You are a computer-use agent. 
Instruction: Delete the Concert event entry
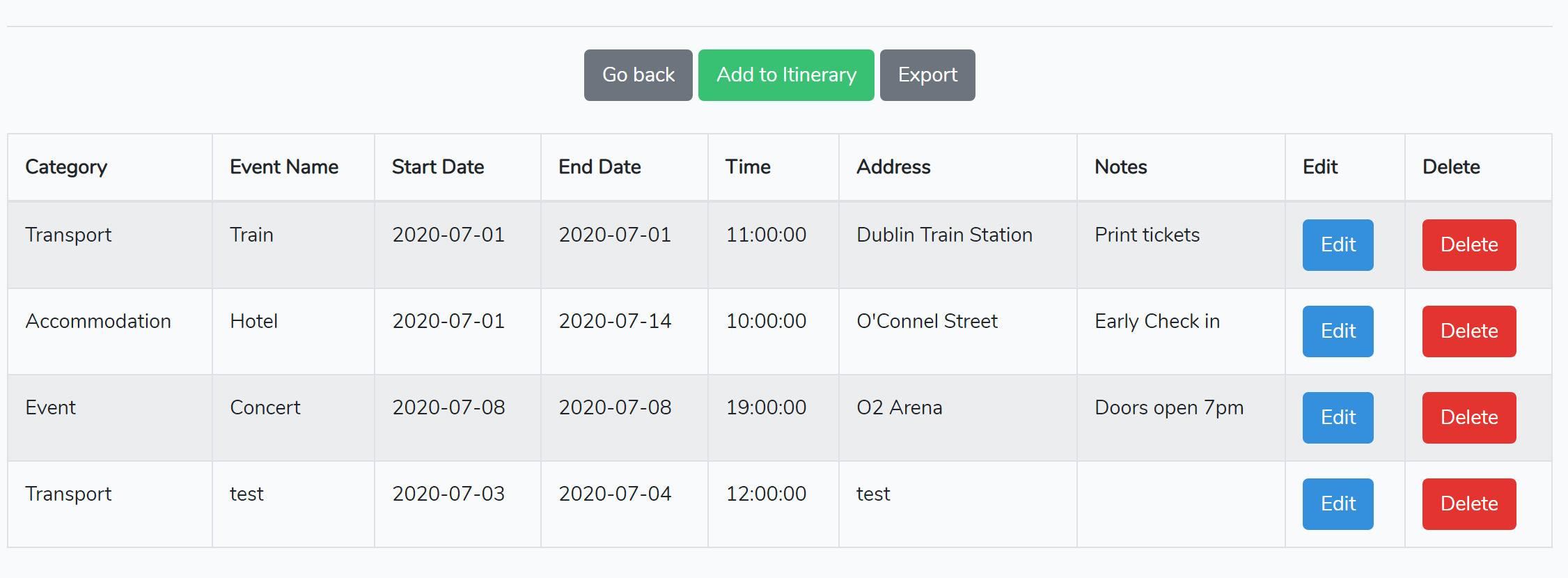point(1468,418)
